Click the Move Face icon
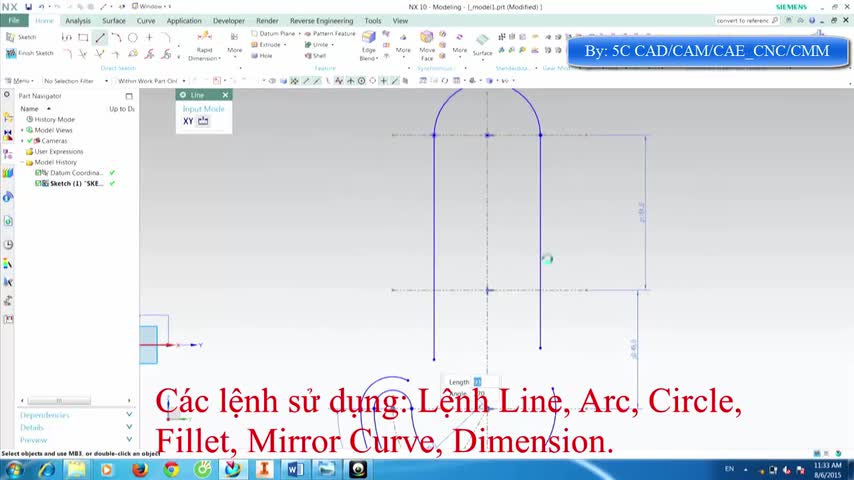This screenshot has width=854, height=480. 426,38
